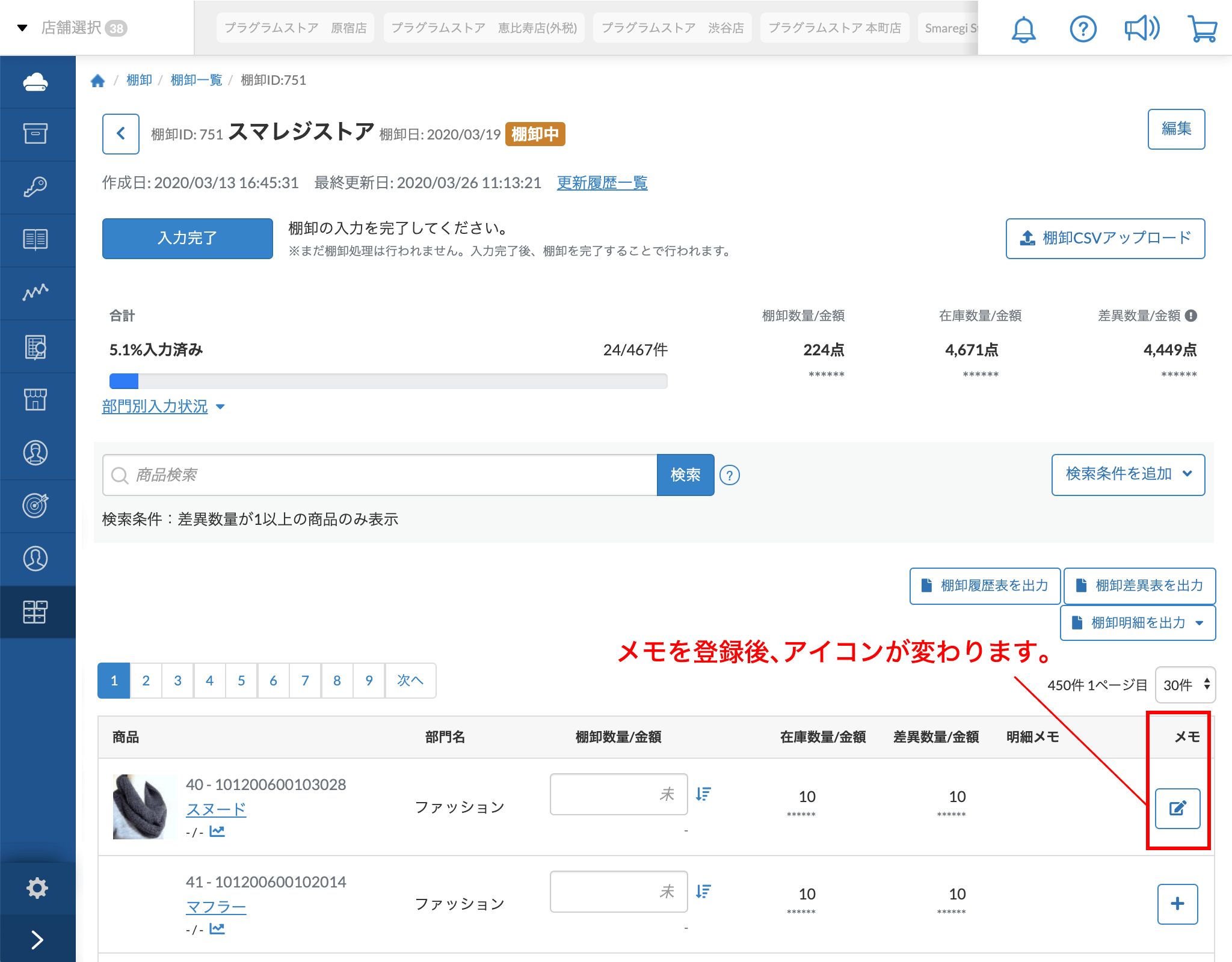
Task: Open 検索条件を追加 dropdown
Action: (1128, 474)
